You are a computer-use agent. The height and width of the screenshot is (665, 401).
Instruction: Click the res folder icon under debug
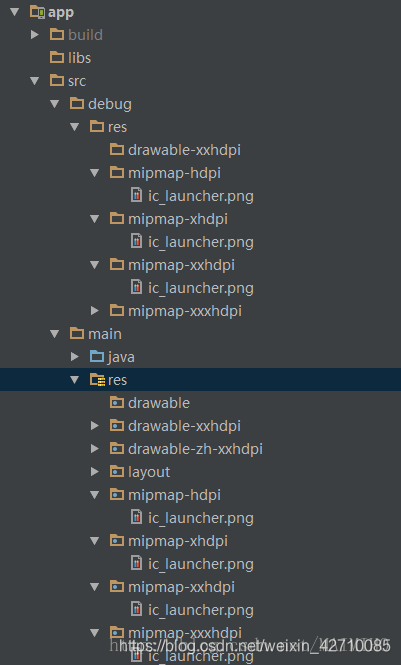point(97,126)
